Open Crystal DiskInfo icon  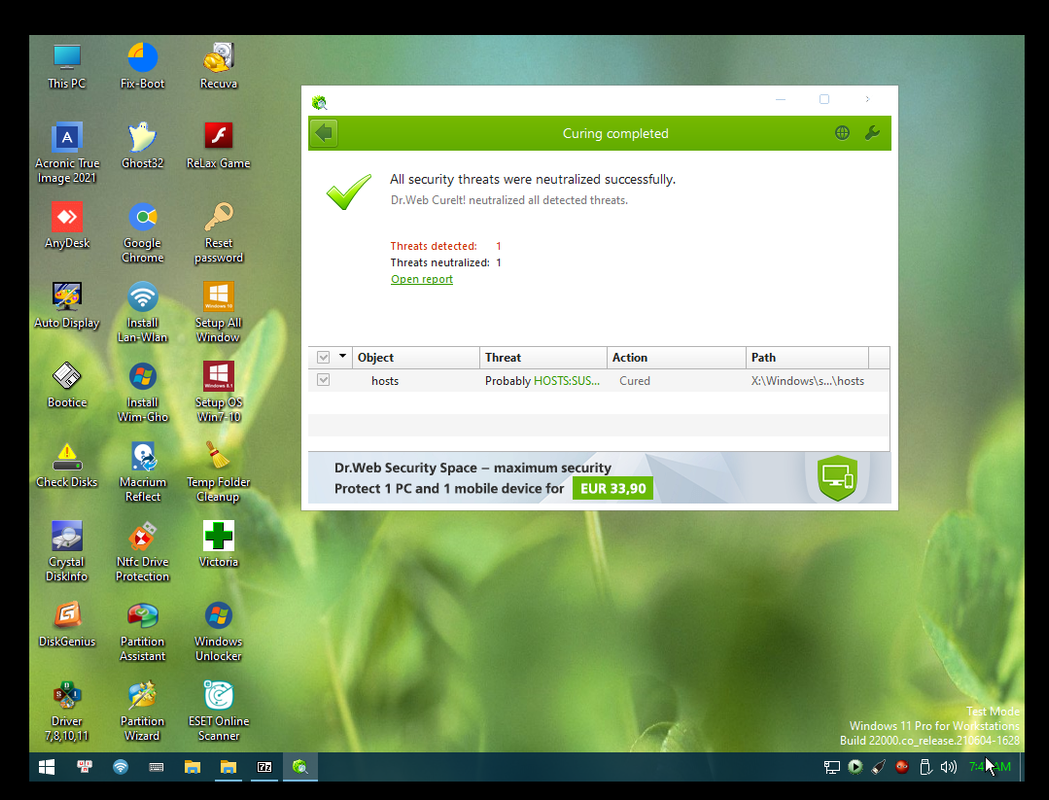(x=67, y=551)
